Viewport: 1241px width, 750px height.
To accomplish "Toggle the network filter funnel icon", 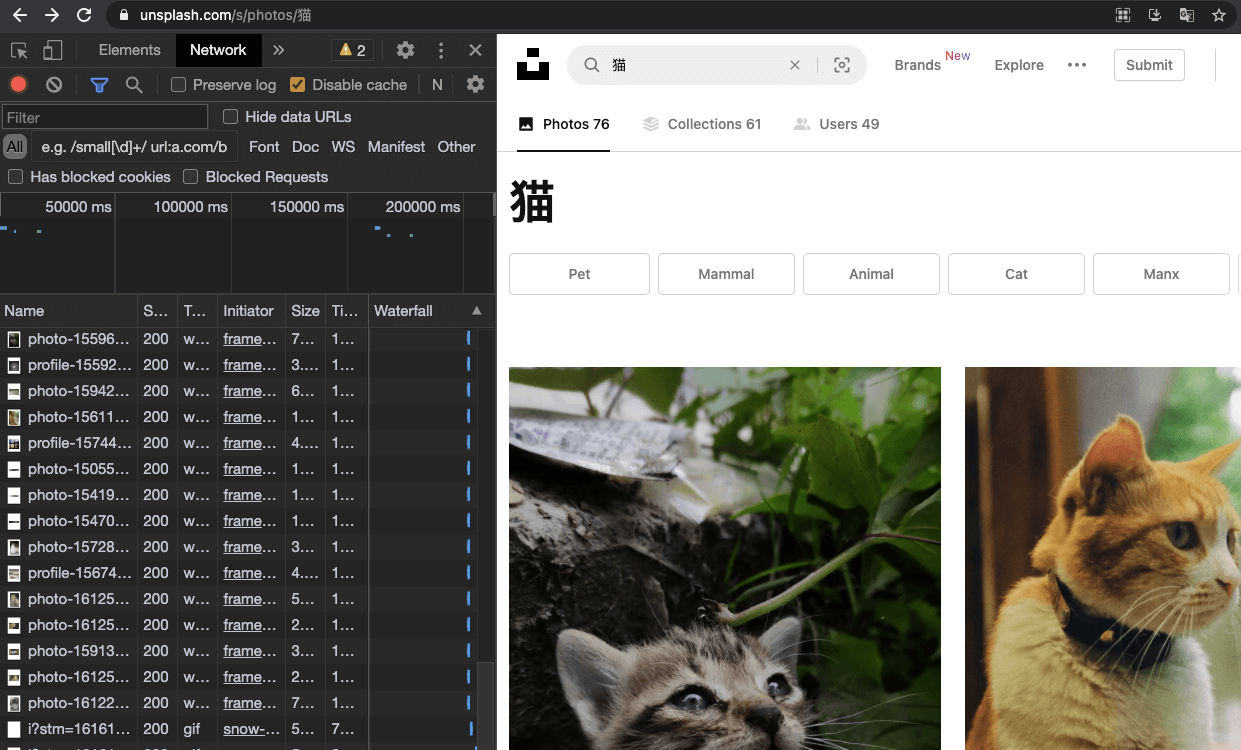I will pos(99,85).
